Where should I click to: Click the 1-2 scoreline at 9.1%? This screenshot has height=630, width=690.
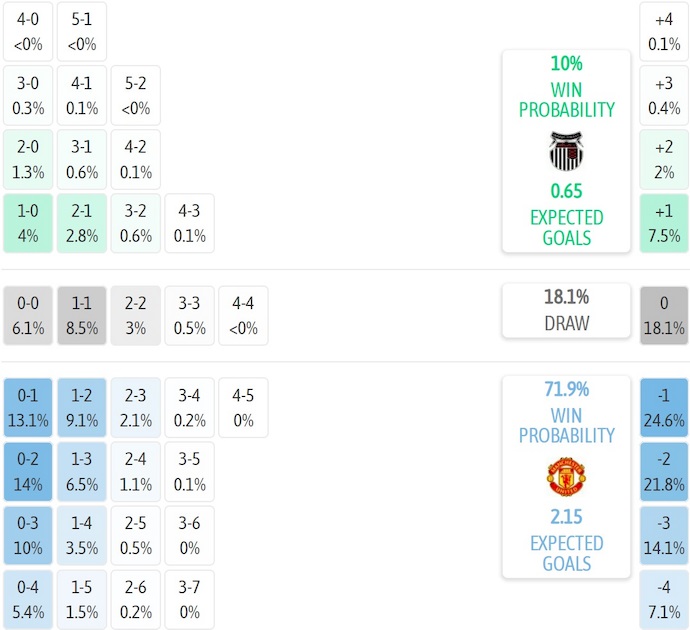pos(82,407)
